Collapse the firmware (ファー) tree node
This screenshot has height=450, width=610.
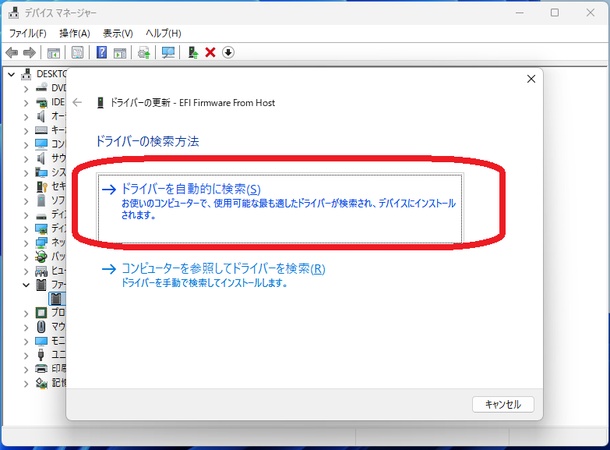[26, 285]
